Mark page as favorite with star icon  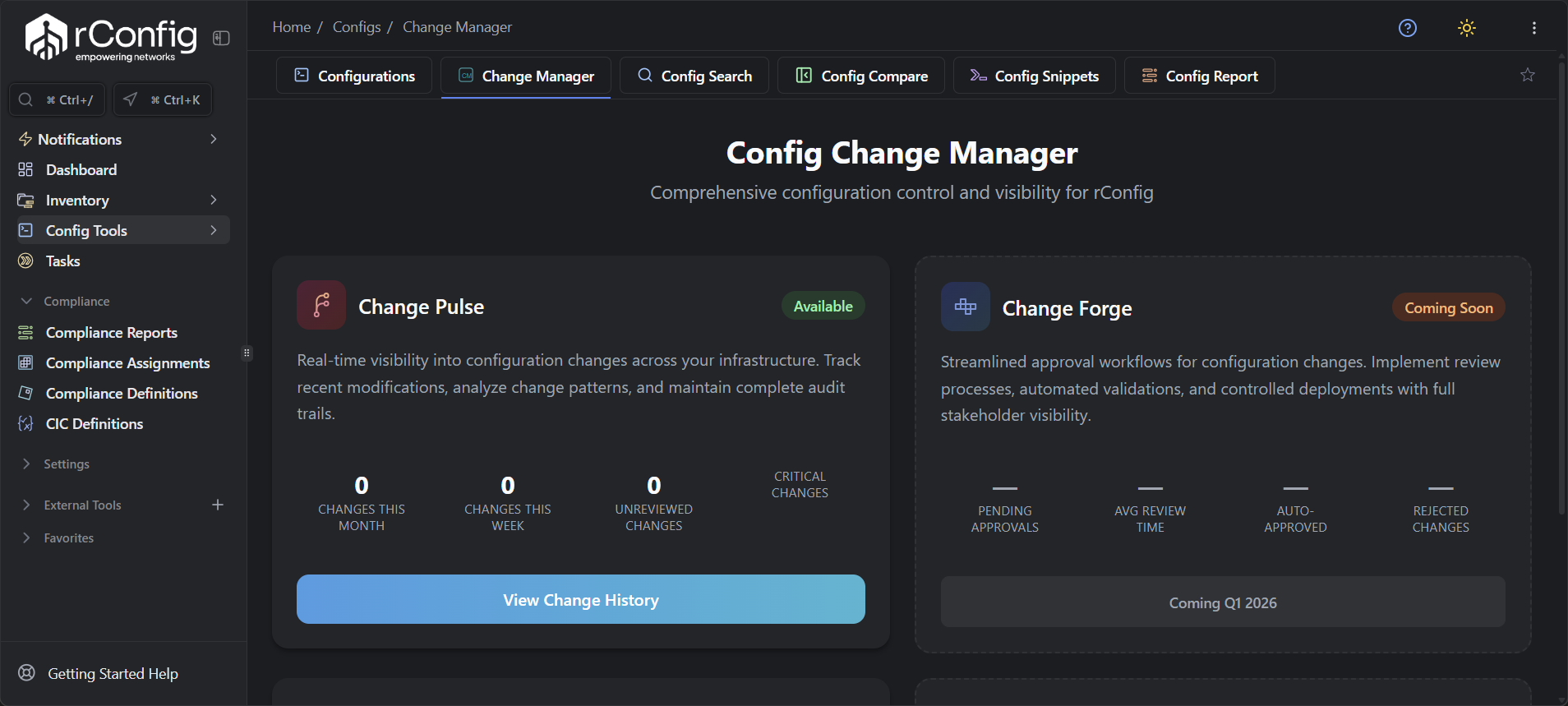click(x=1528, y=75)
